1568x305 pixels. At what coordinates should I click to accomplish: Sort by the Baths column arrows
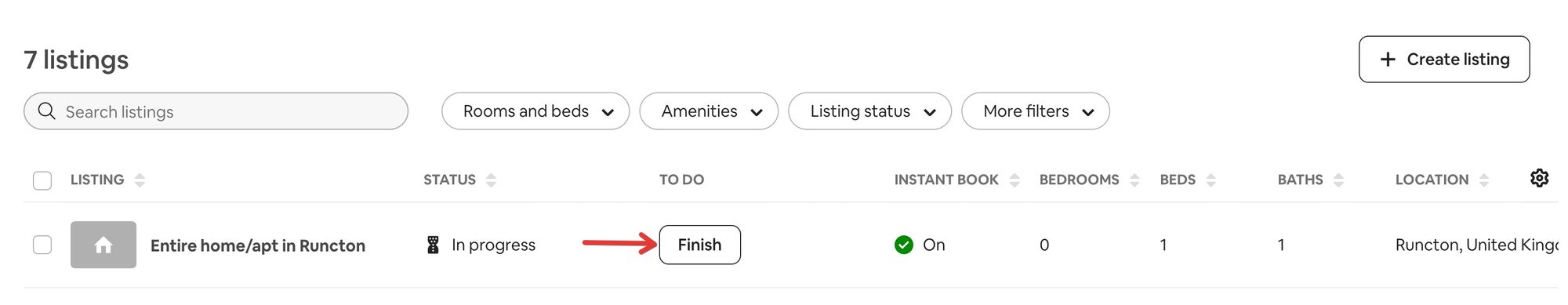tap(1338, 180)
